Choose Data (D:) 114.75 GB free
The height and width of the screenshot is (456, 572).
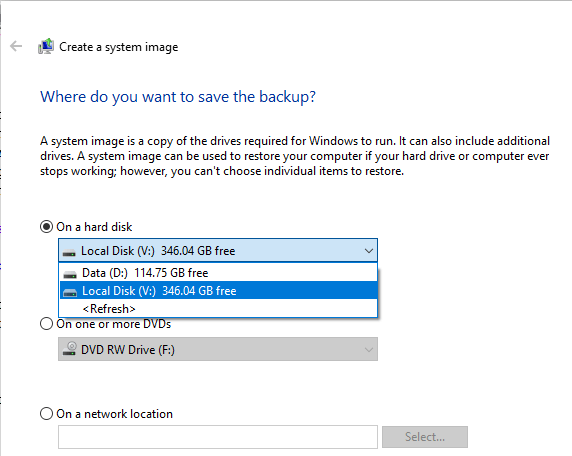coord(218,273)
